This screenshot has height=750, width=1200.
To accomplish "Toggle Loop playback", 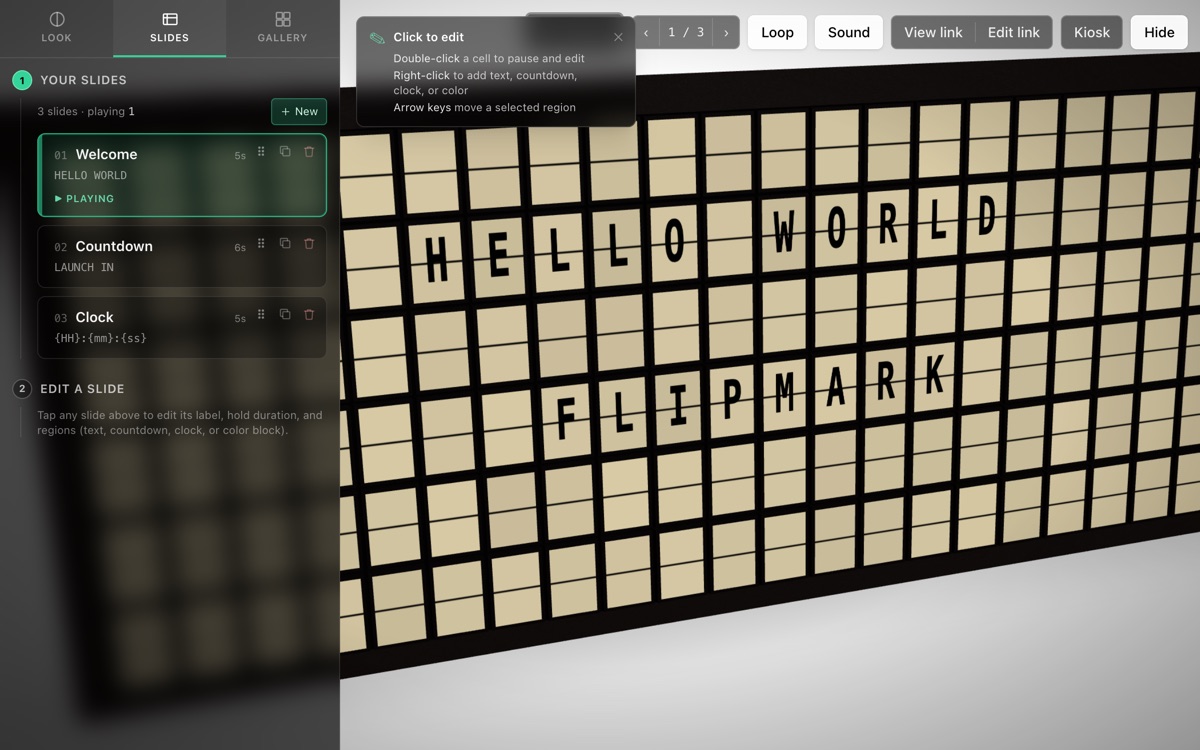I will pos(777,32).
